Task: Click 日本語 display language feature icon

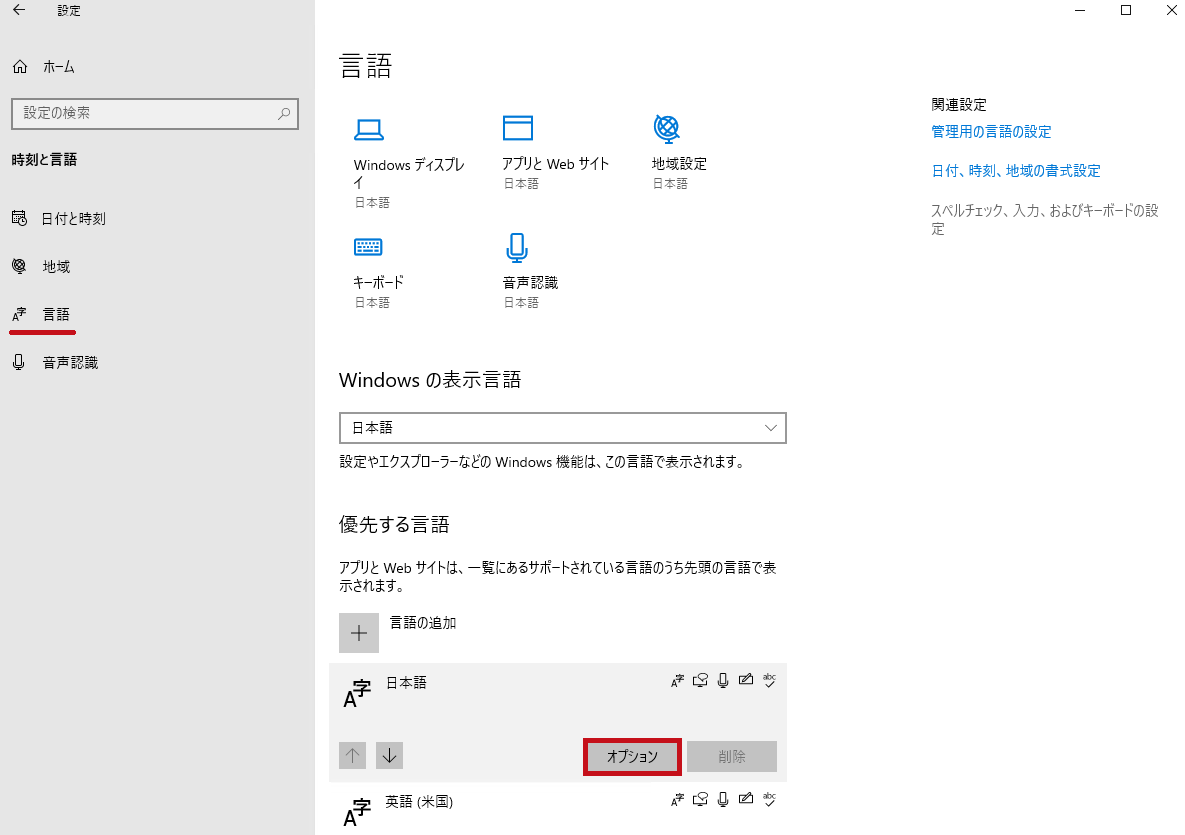Action: point(677,680)
